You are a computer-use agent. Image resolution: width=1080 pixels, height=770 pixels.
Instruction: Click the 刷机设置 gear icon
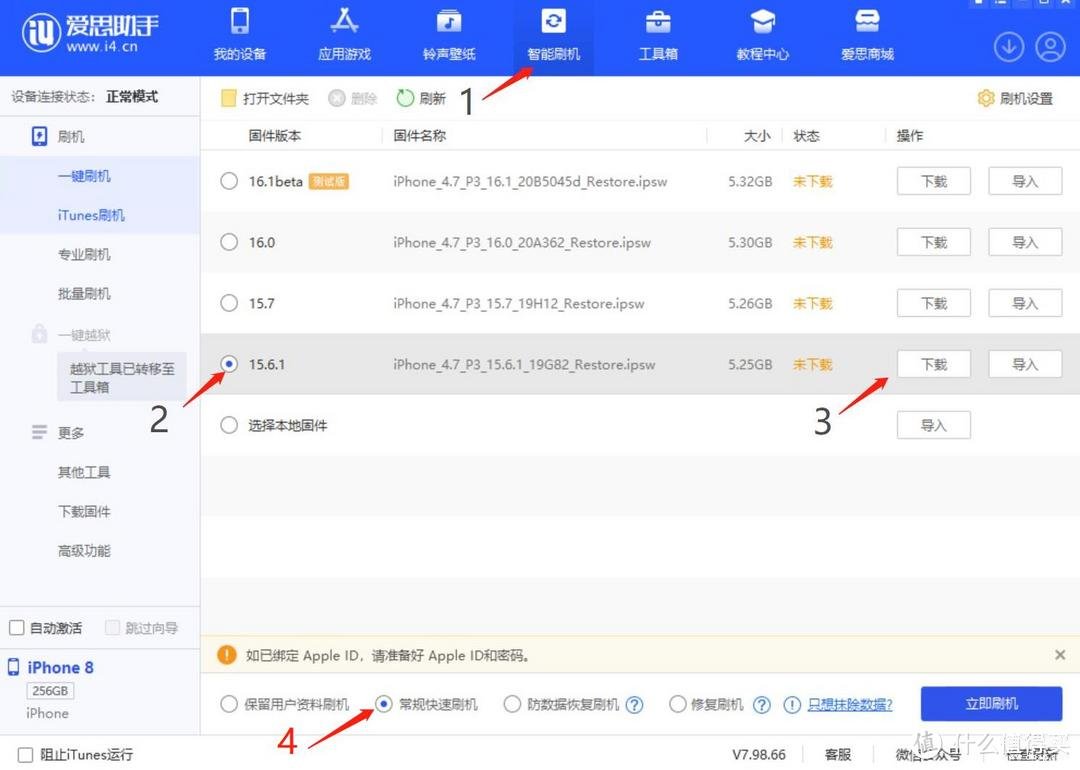point(986,98)
